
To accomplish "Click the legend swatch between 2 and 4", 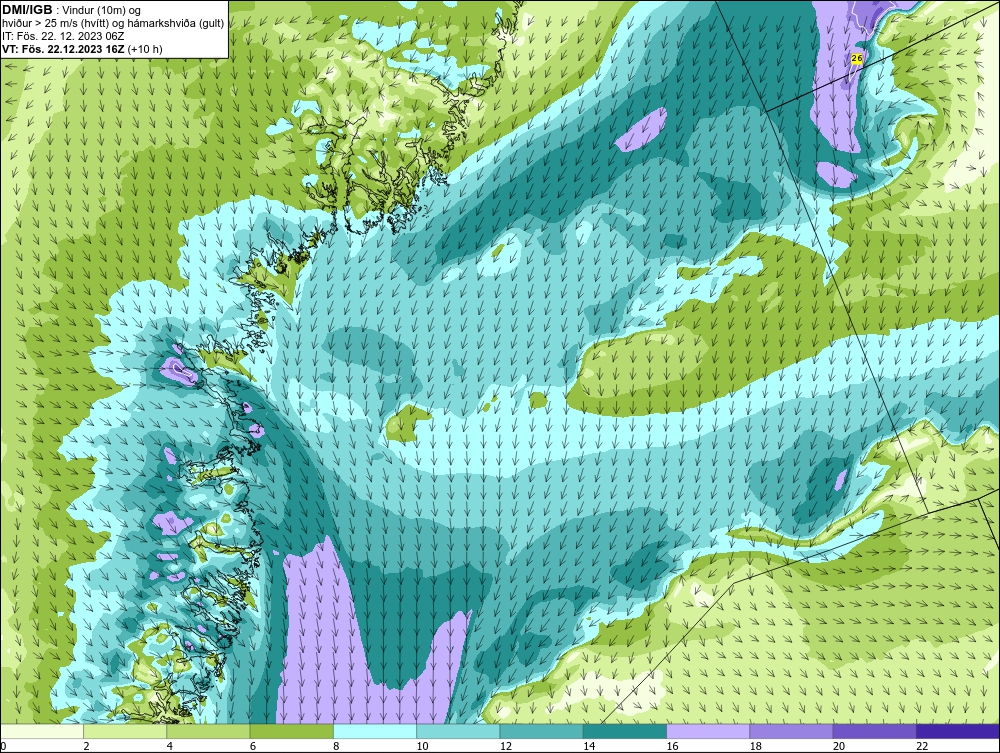I will click(x=125, y=731).
